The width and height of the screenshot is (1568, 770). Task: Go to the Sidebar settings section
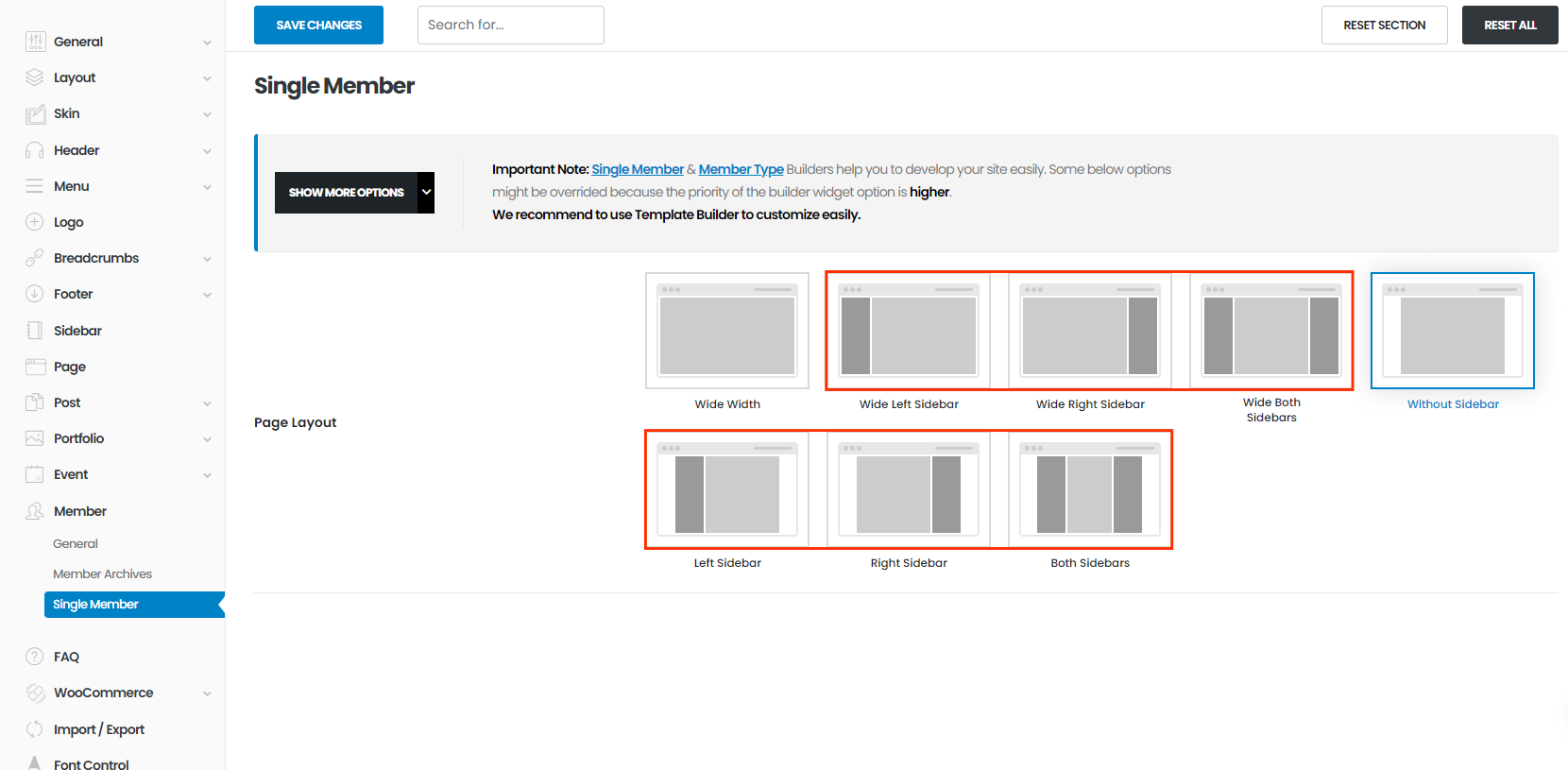pyautogui.click(x=77, y=331)
